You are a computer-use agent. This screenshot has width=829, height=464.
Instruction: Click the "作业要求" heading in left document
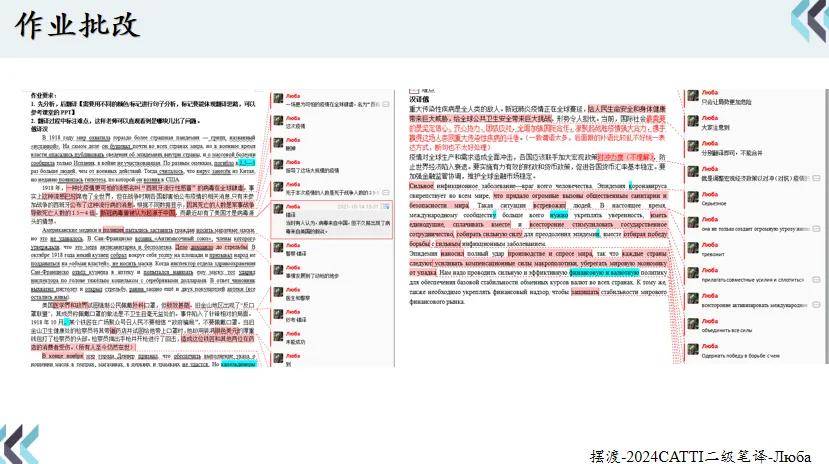click(43, 95)
